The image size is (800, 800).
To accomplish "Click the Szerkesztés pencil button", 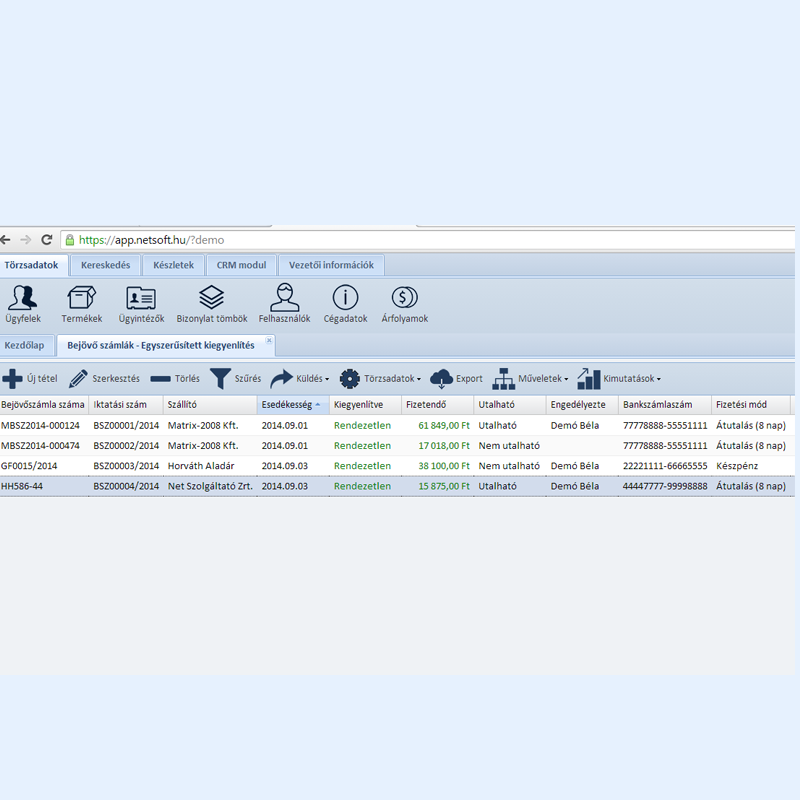I will (104, 379).
